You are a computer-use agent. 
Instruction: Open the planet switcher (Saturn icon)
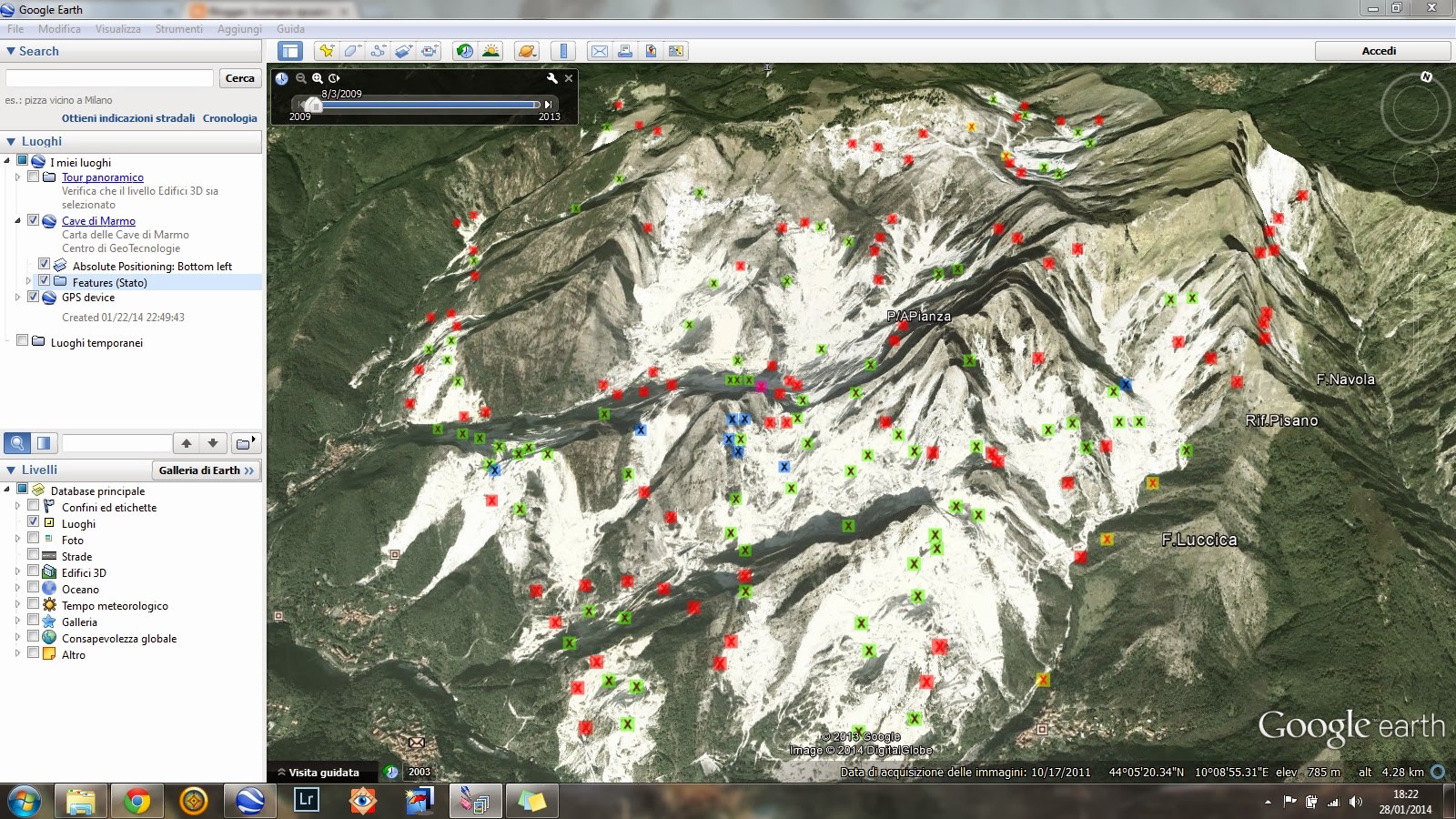click(527, 51)
